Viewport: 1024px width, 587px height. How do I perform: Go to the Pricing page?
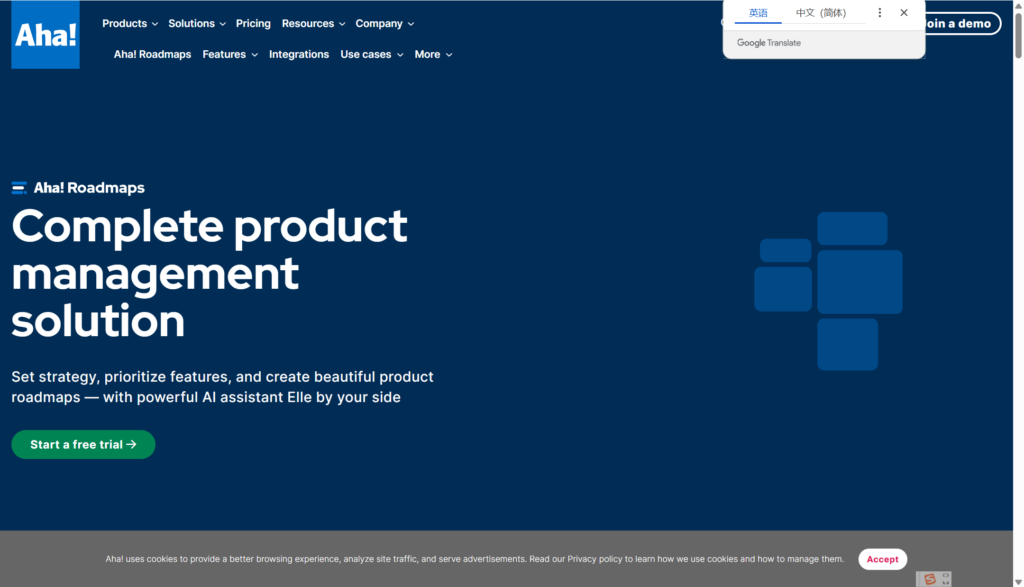(x=253, y=23)
